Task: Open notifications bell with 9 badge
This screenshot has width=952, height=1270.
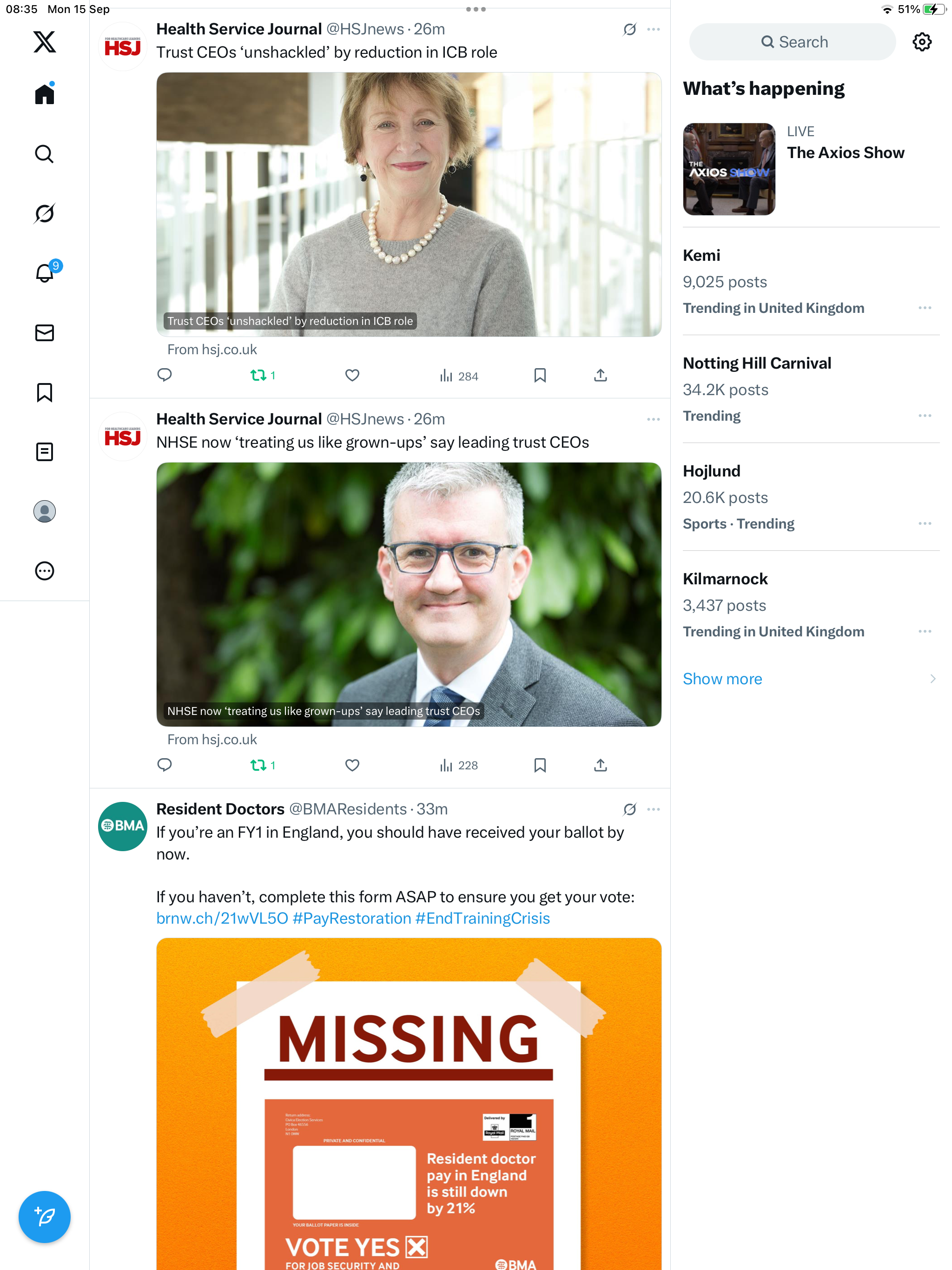Action: coord(46,272)
